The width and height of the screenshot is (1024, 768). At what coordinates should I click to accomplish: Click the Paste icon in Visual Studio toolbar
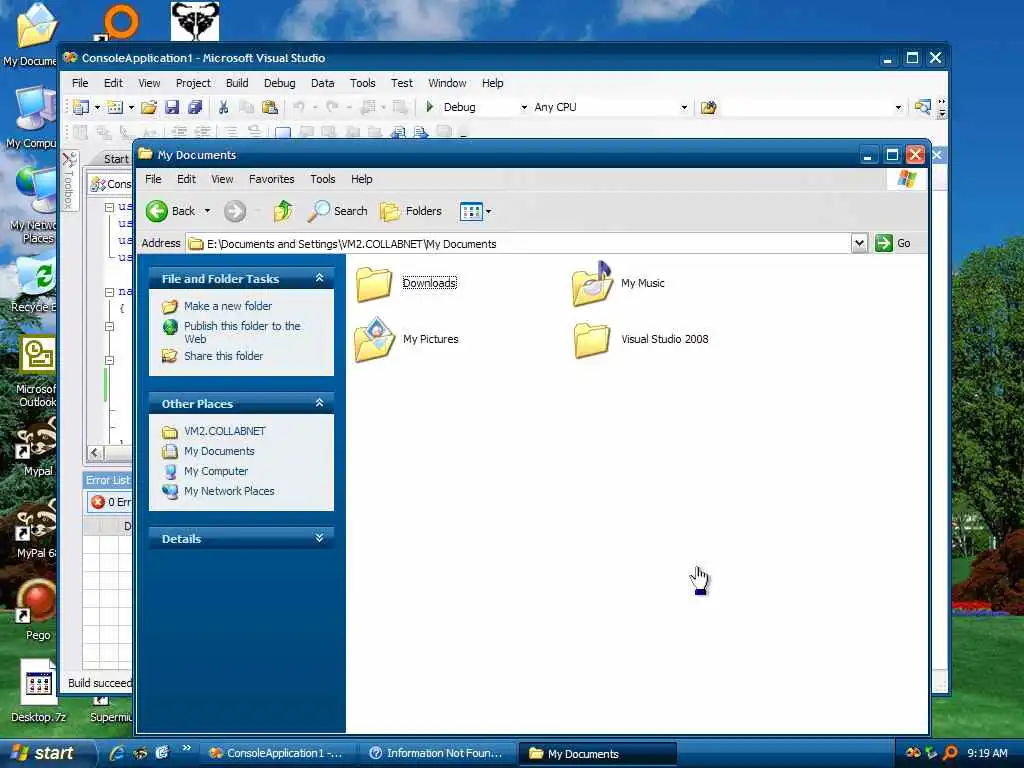click(x=269, y=107)
